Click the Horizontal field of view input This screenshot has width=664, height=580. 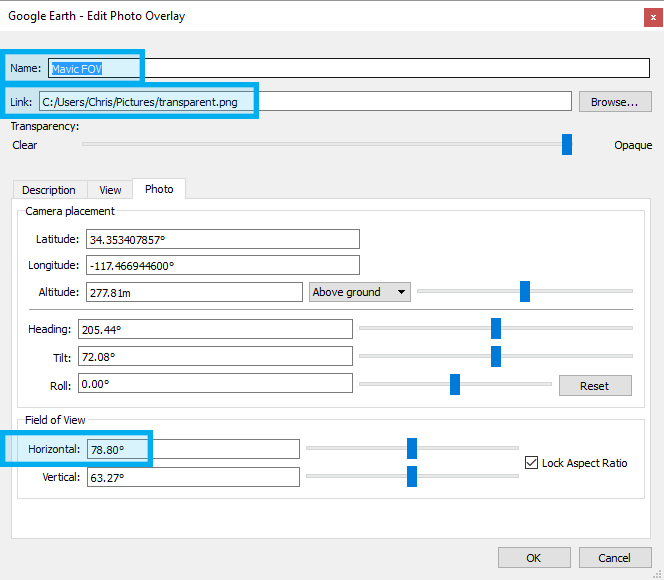(x=193, y=449)
